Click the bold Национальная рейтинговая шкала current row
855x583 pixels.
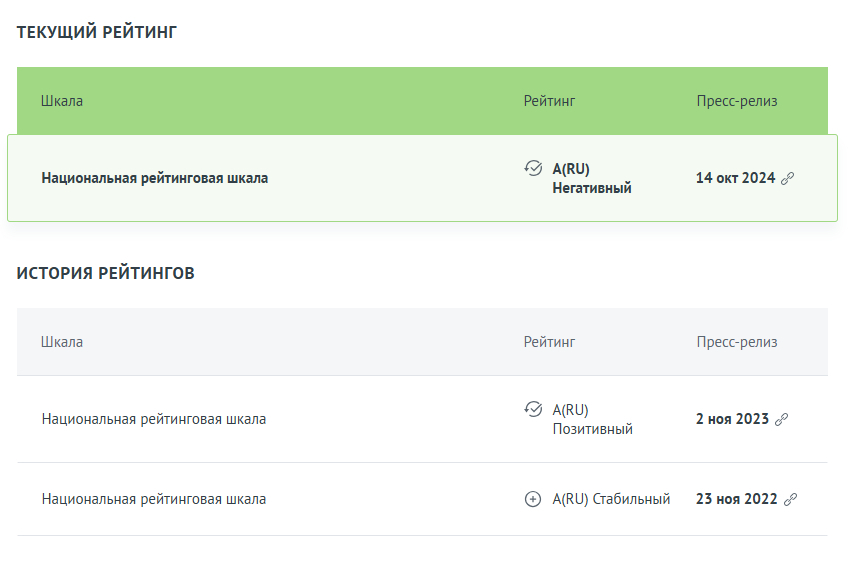pyautogui.click(x=155, y=178)
